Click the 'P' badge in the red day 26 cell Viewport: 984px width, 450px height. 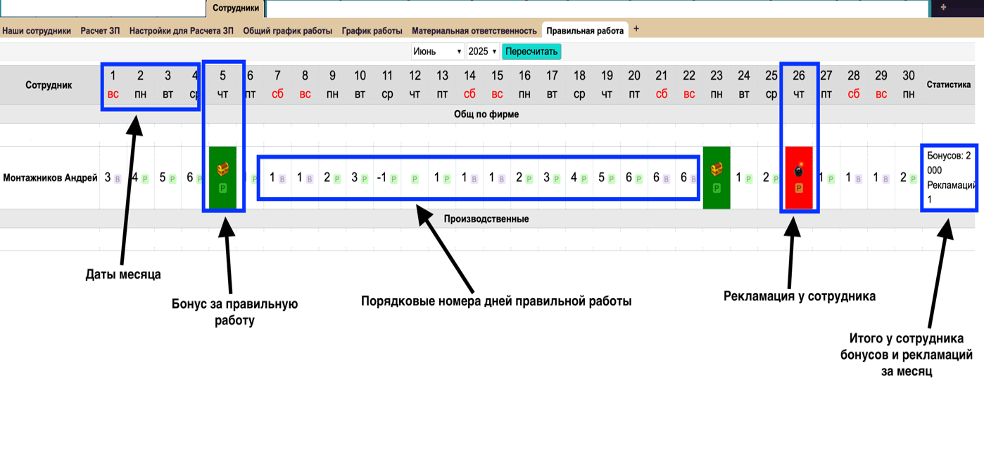tap(799, 187)
